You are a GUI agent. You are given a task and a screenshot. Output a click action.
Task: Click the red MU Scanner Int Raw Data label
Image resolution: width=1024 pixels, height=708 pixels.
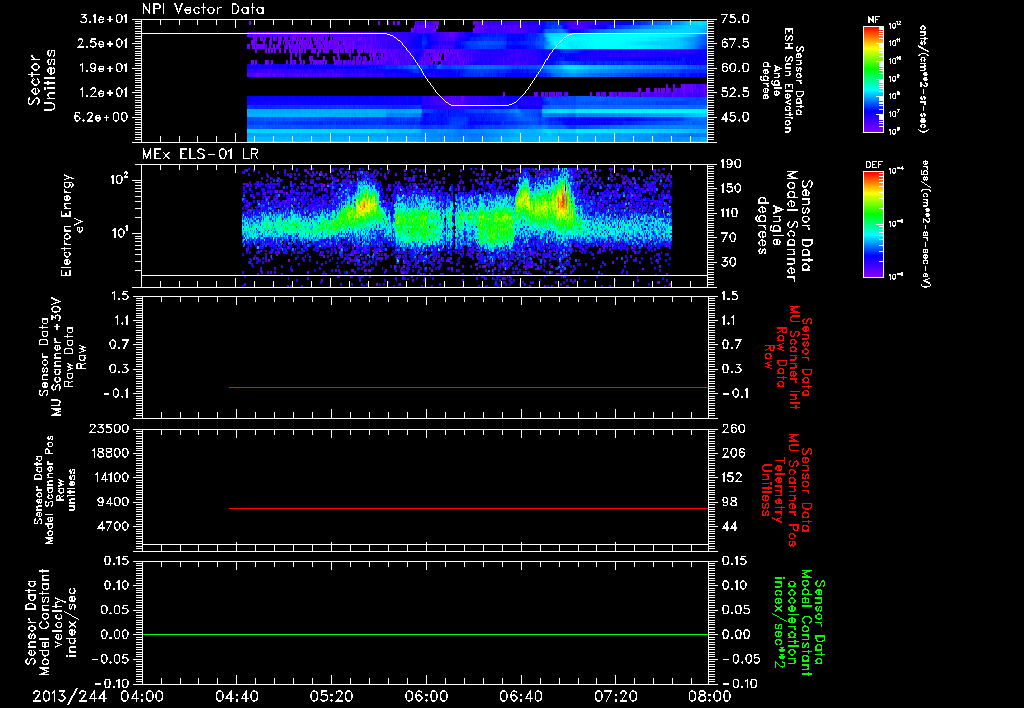787,357
